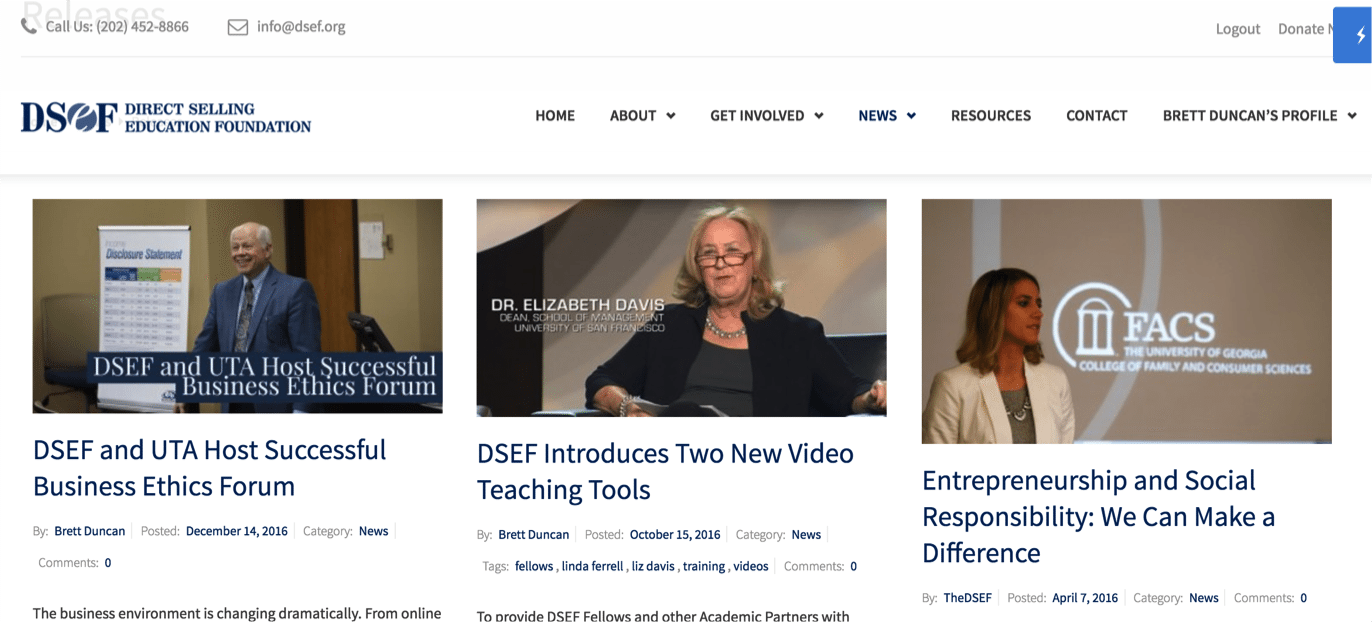Open the Dr. Elizabeth Davis video thumbnail
This screenshot has height=622, width=1372.
pos(682,308)
